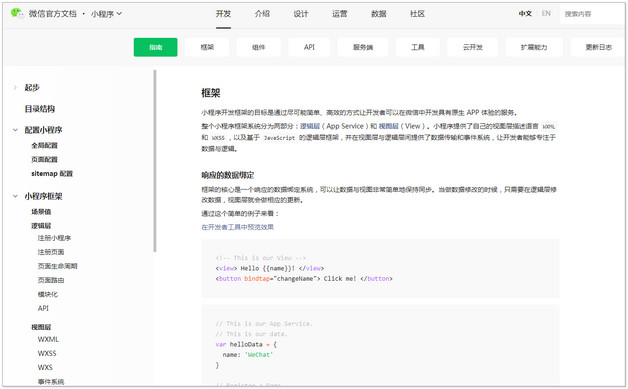
Task: Open the 服务端 sub-navigation button
Action: tap(363, 47)
